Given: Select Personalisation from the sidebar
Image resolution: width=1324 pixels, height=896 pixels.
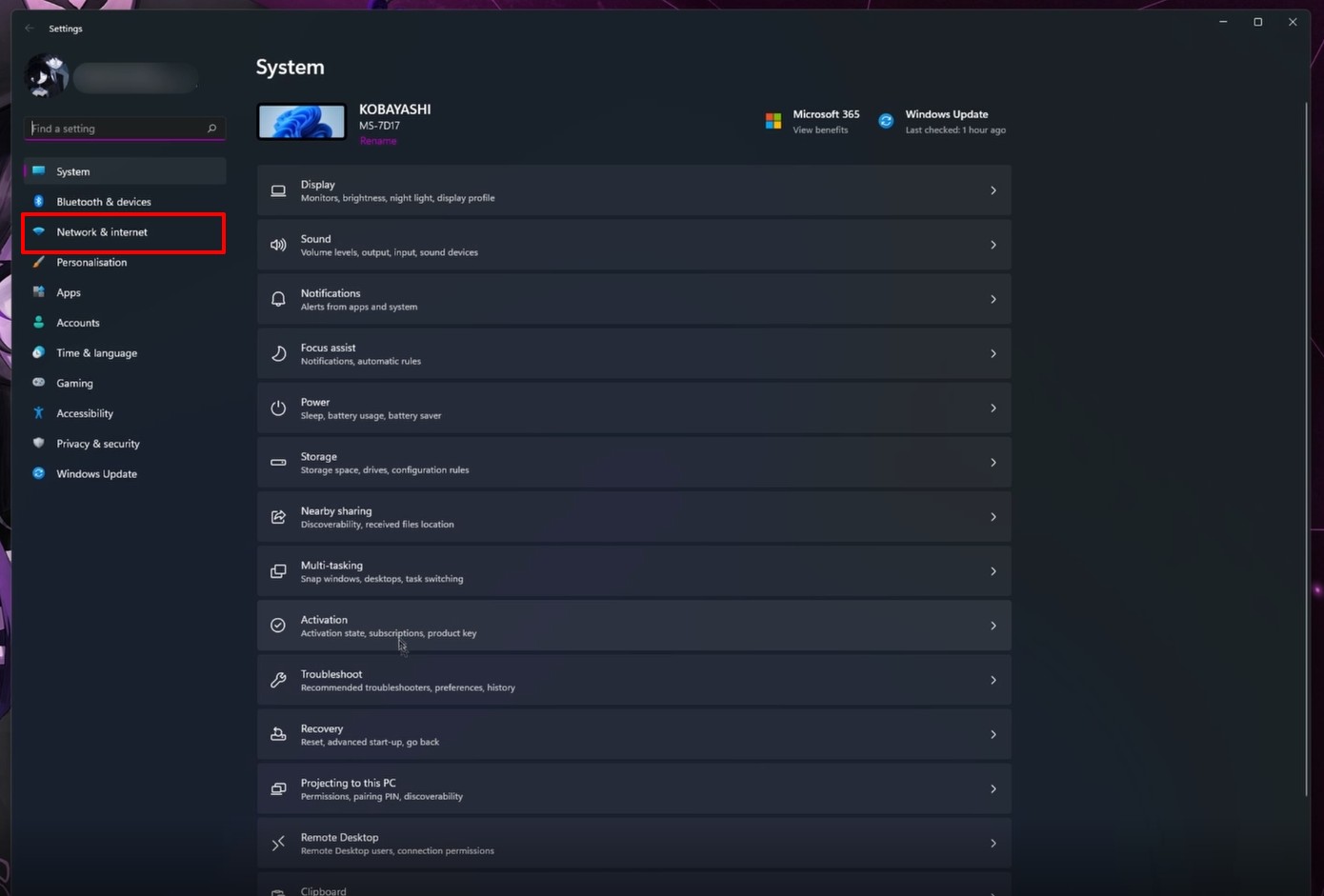Looking at the screenshot, I should [91, 262].
